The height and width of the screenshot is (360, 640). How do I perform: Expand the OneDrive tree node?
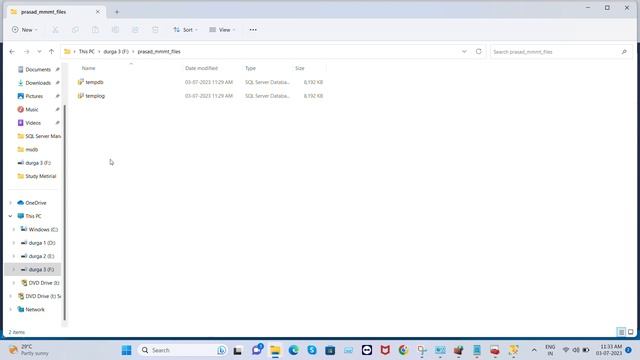click(11, 203)
